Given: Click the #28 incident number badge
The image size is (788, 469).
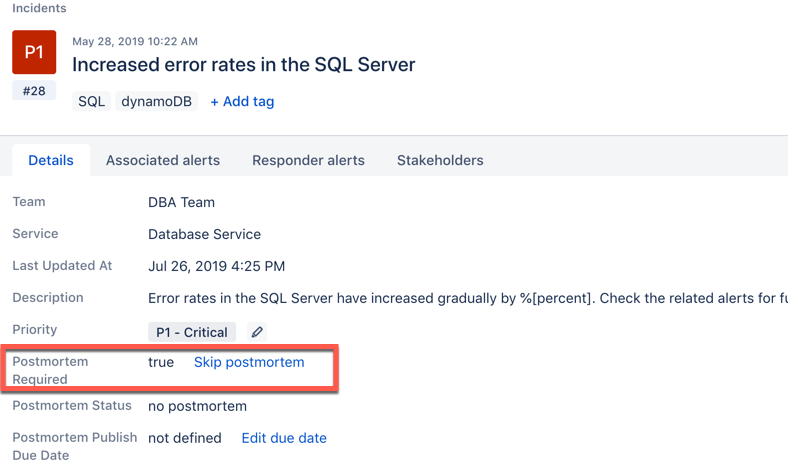Looking at the screenshot, I should [x=34, y=92].
